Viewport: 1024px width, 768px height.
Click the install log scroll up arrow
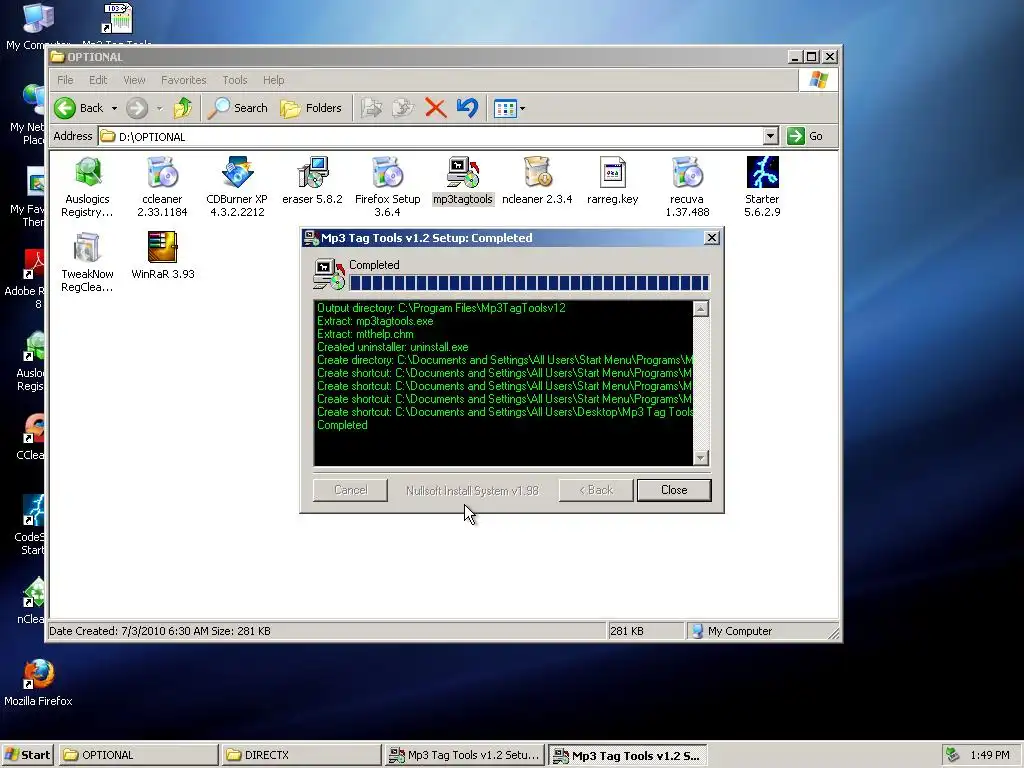701,309
